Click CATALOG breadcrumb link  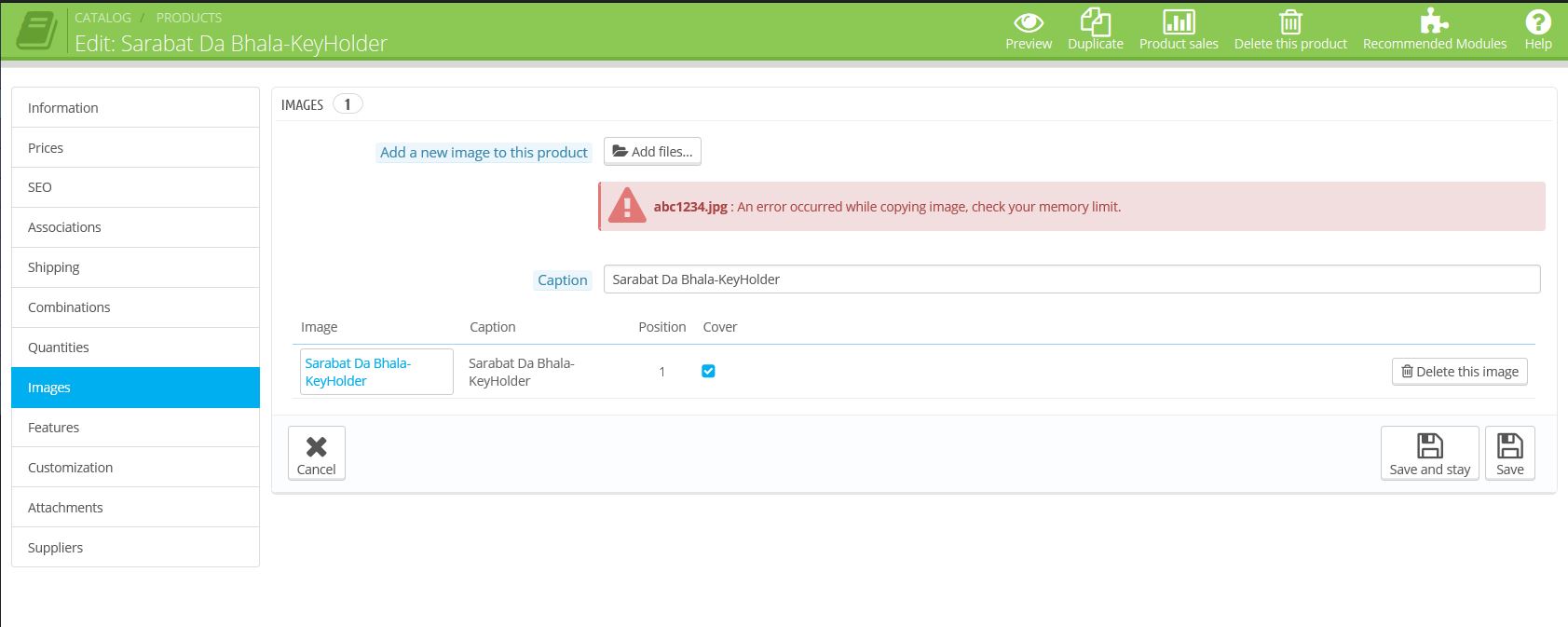tap(102, 18)
